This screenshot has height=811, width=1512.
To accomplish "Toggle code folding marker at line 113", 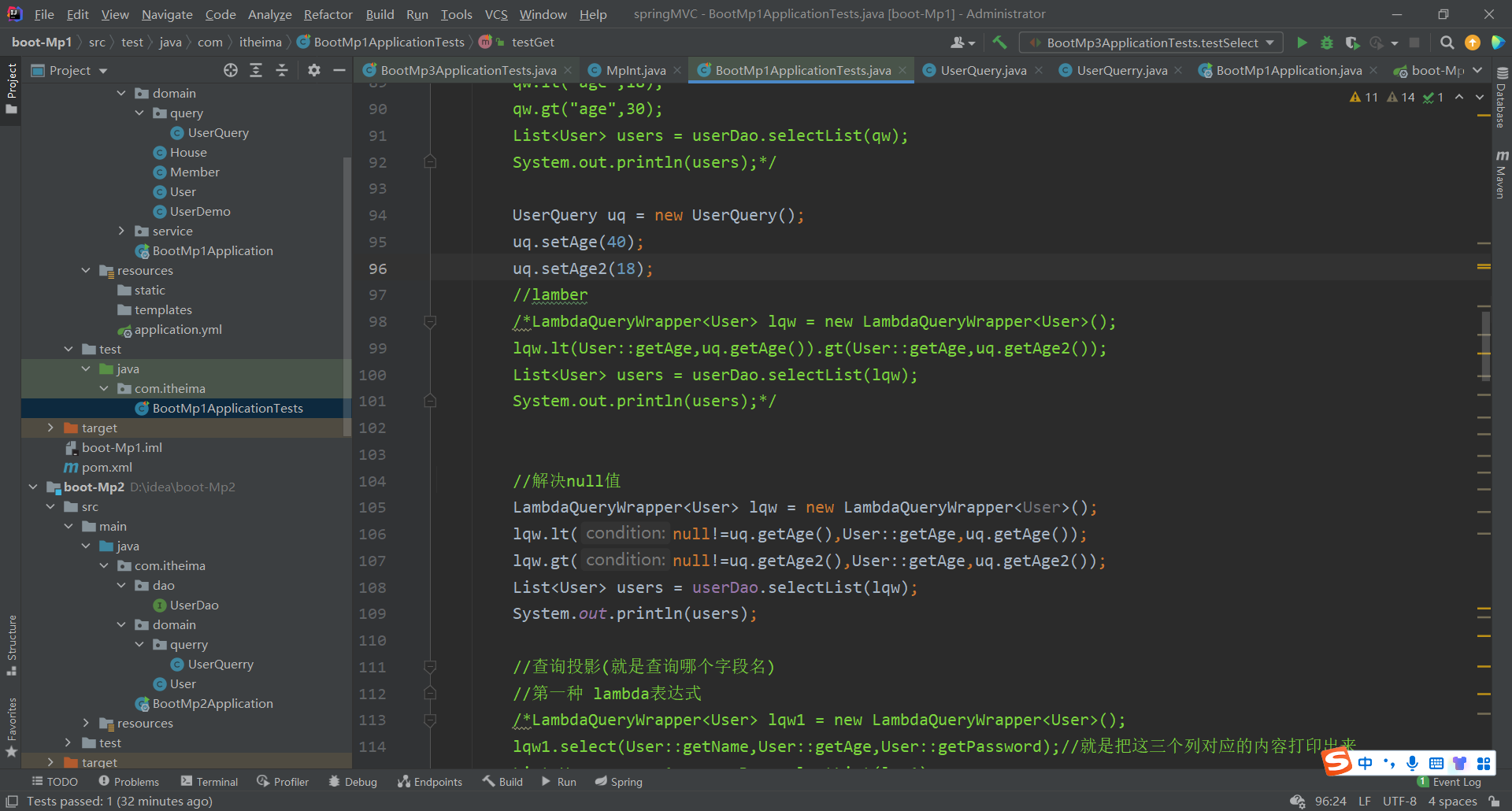I will [x=430, y=720].
